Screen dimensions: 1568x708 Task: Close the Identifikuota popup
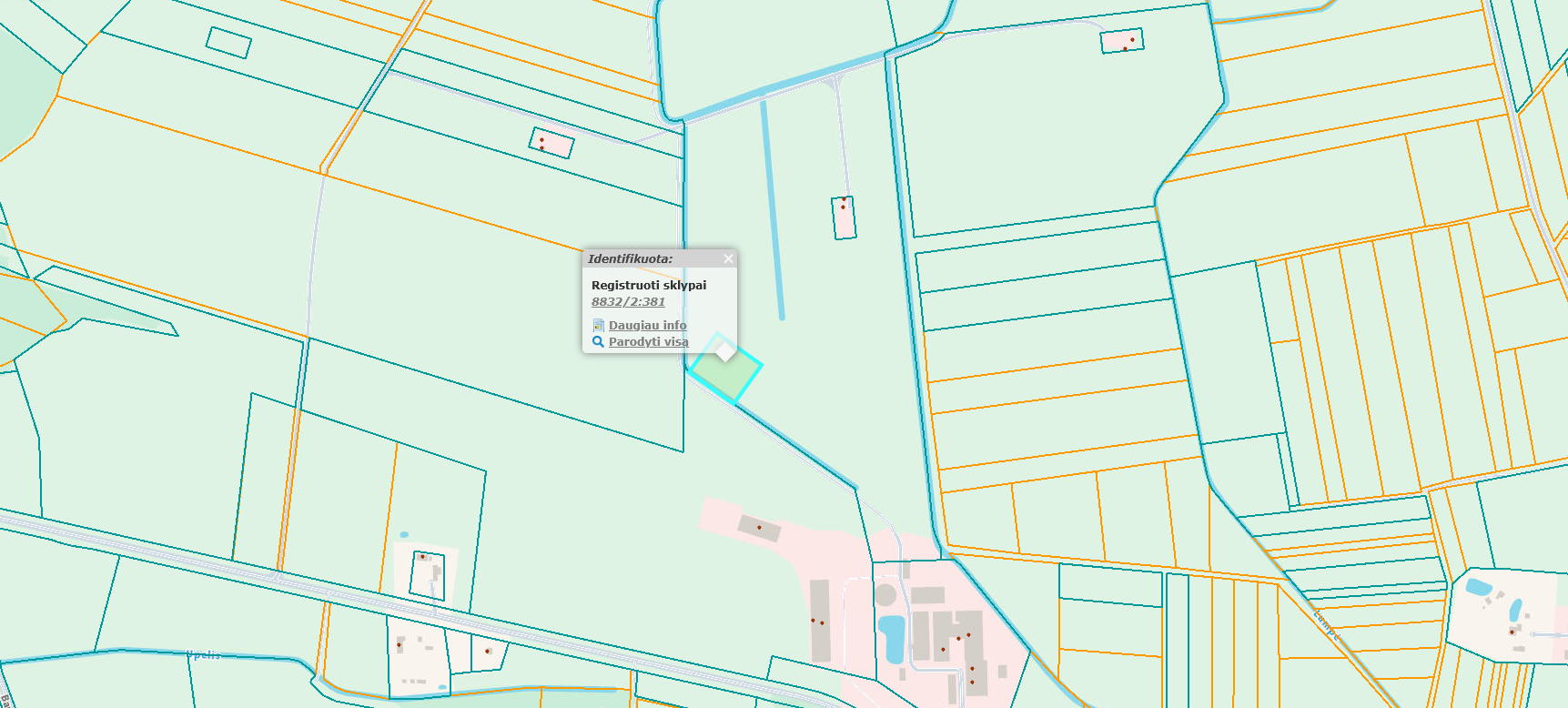click(728, 259)
